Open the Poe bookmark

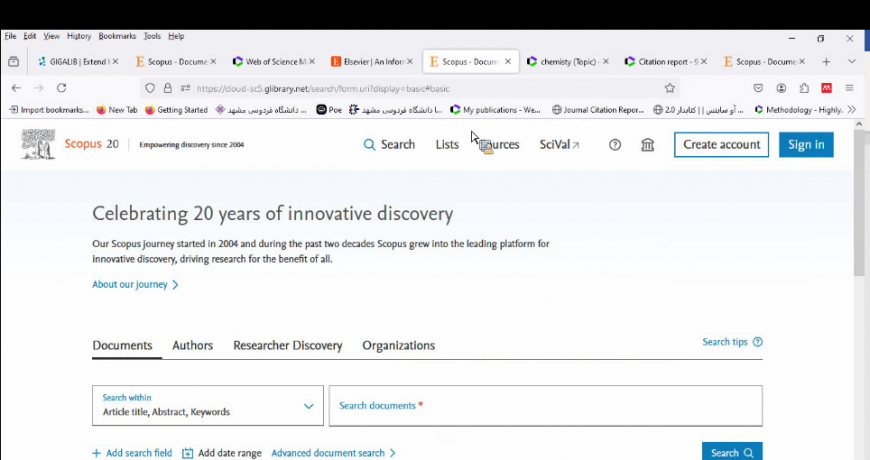click(329, 110)
